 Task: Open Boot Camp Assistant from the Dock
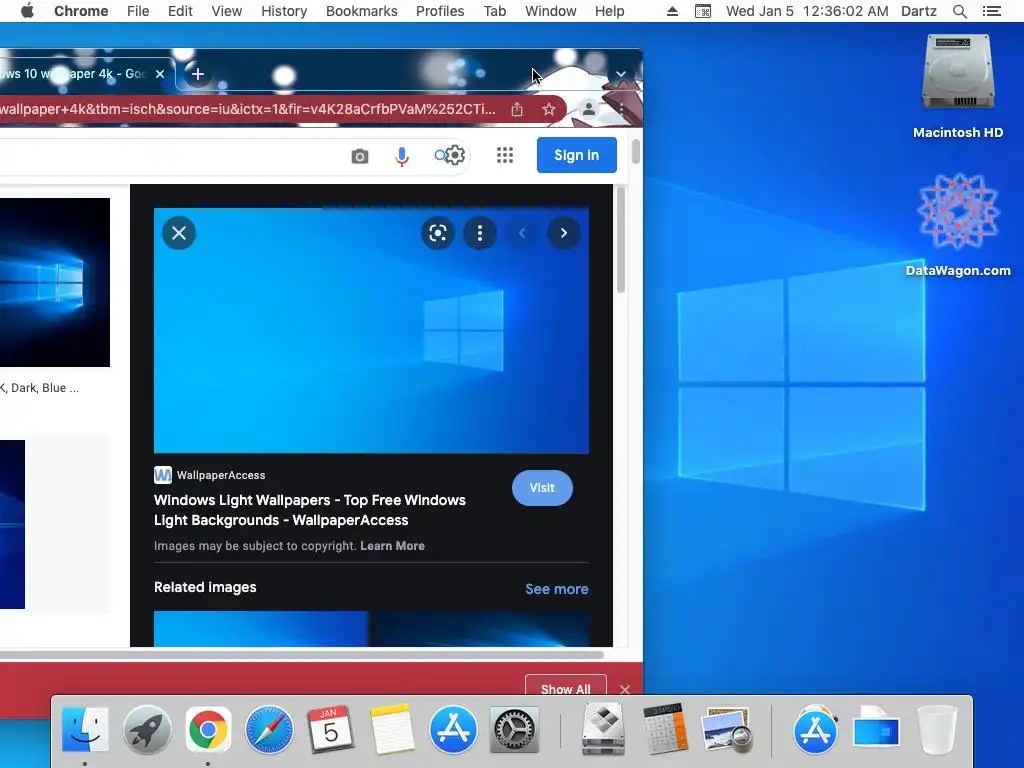click(603, 729)
